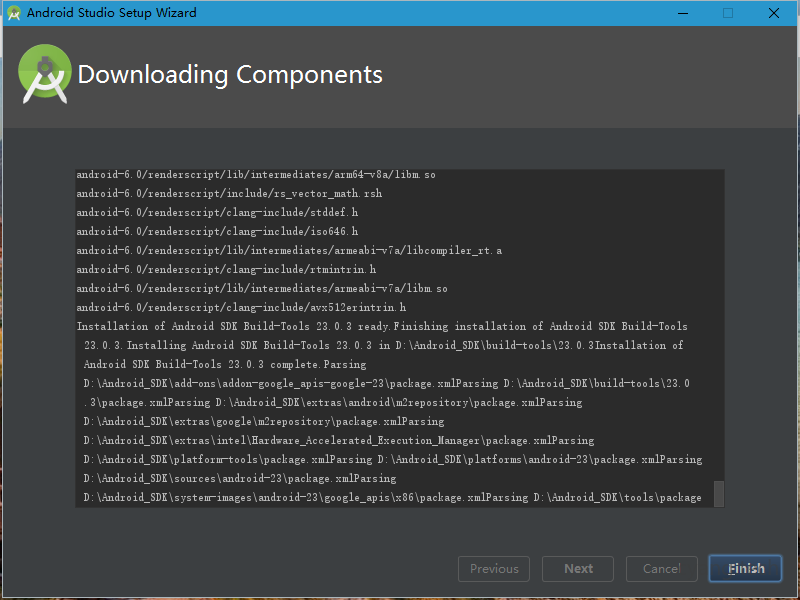Click the libcompiler_rt.a log entry
Image resolution: width=800 pixels, height=600 pixels.
[289, 250]
